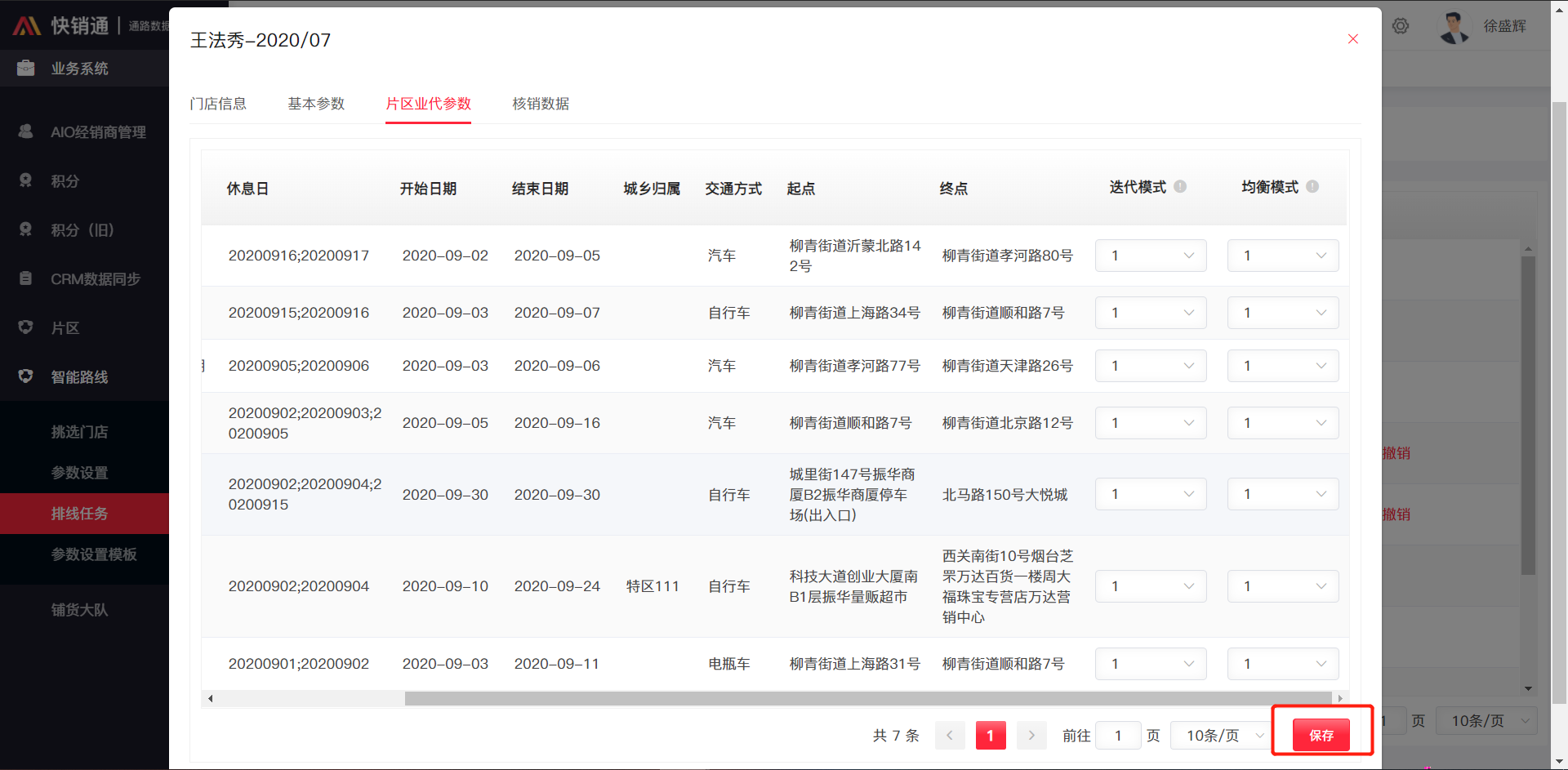1568x770 pixels.
Task: Click the 业务系统 briefcase icon
Action: point(26,68)
